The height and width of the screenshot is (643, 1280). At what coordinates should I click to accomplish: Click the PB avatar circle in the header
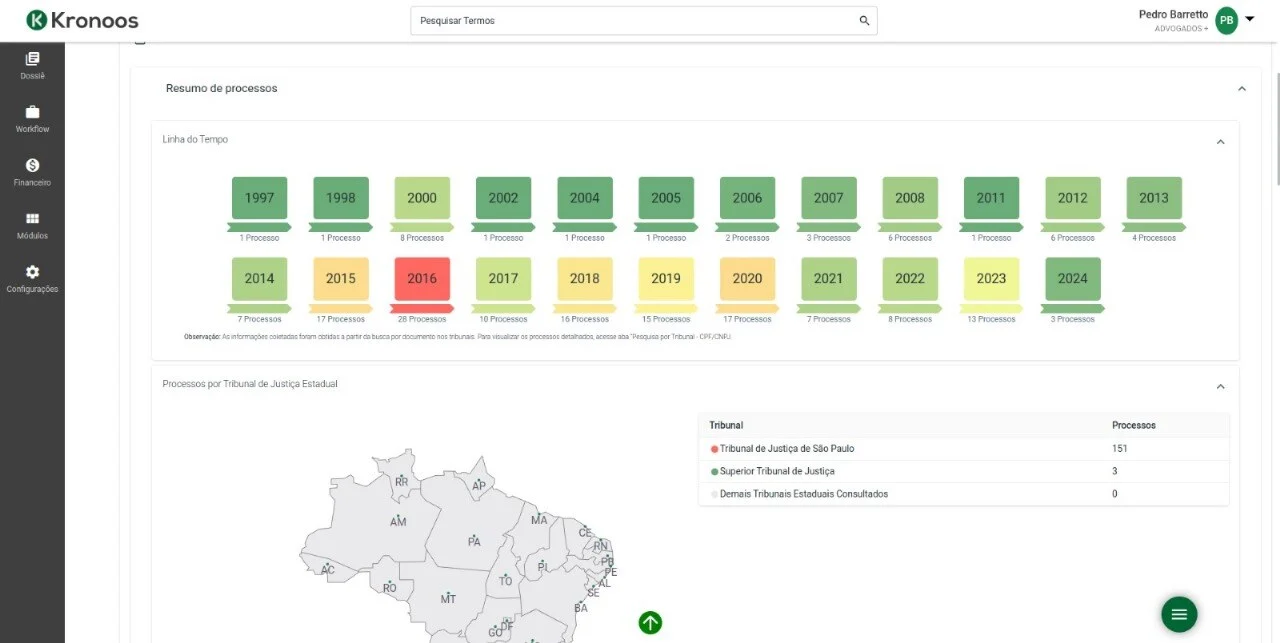coord(1225,19)
